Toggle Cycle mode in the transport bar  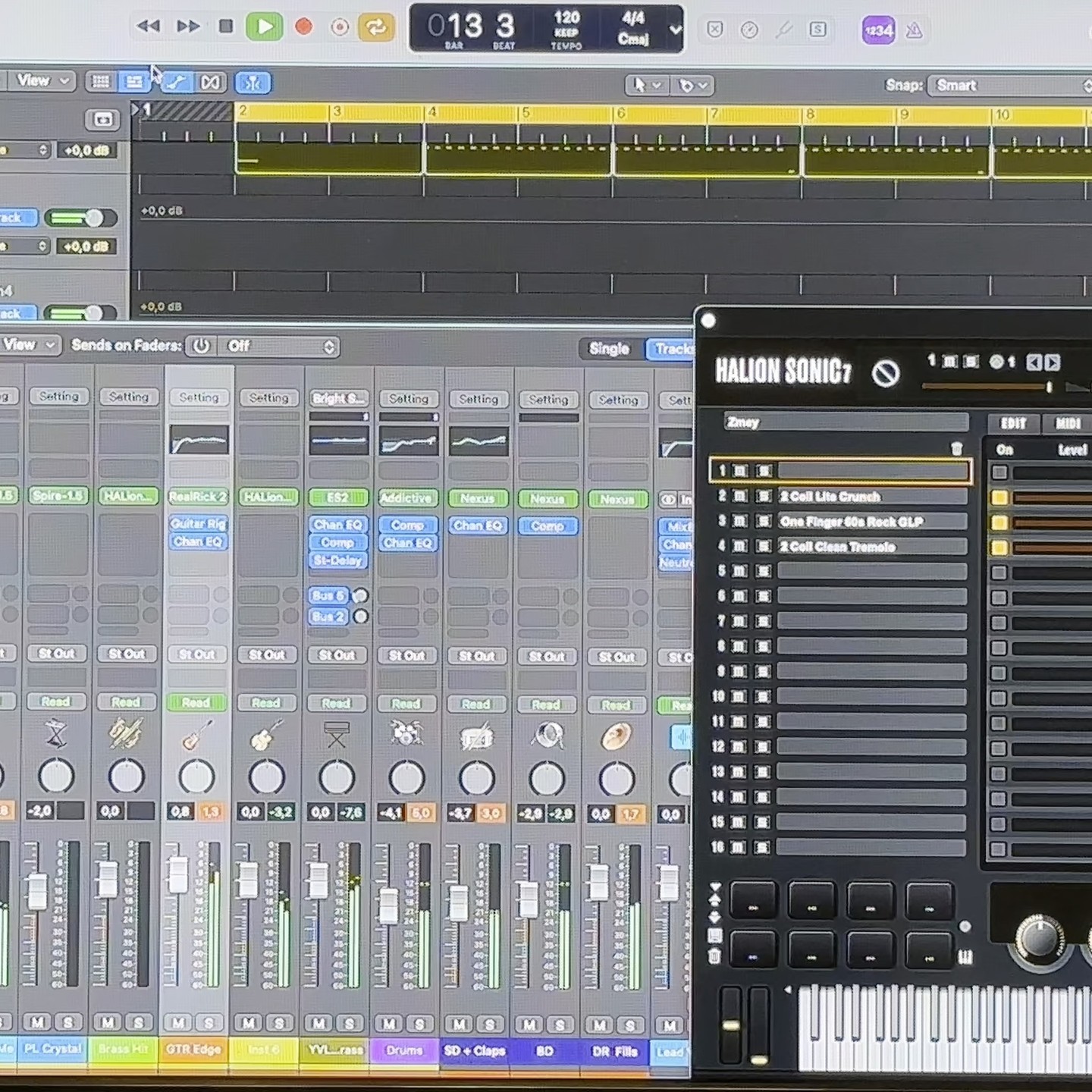pyautogui.click(x=376, y=27)
